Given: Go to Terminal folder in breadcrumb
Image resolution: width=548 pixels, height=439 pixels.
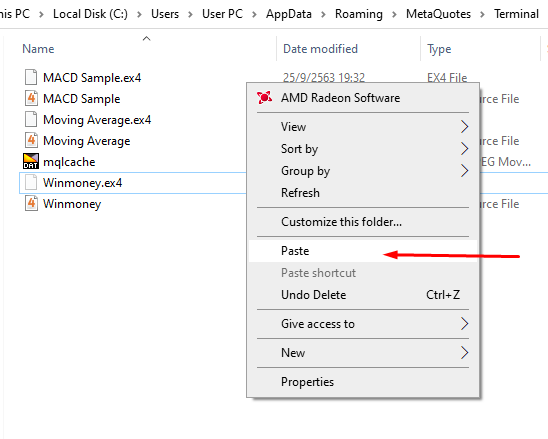Looking at the screenshot, I should coord(516,14).
